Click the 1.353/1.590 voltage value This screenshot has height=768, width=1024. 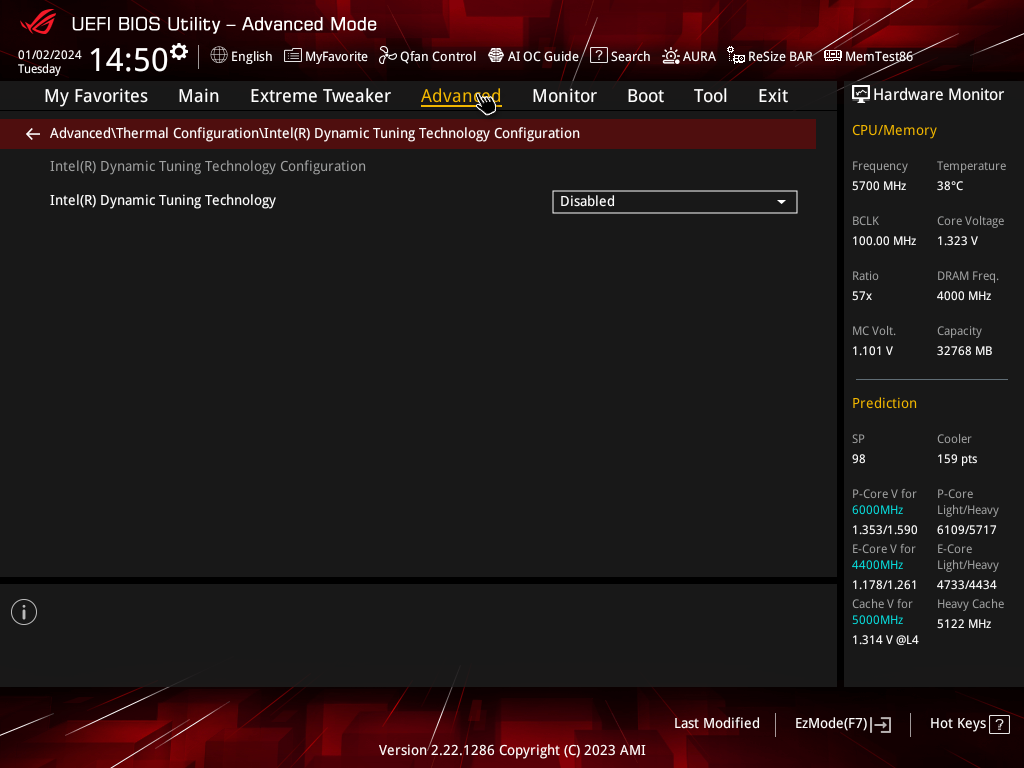click(884, 530)
